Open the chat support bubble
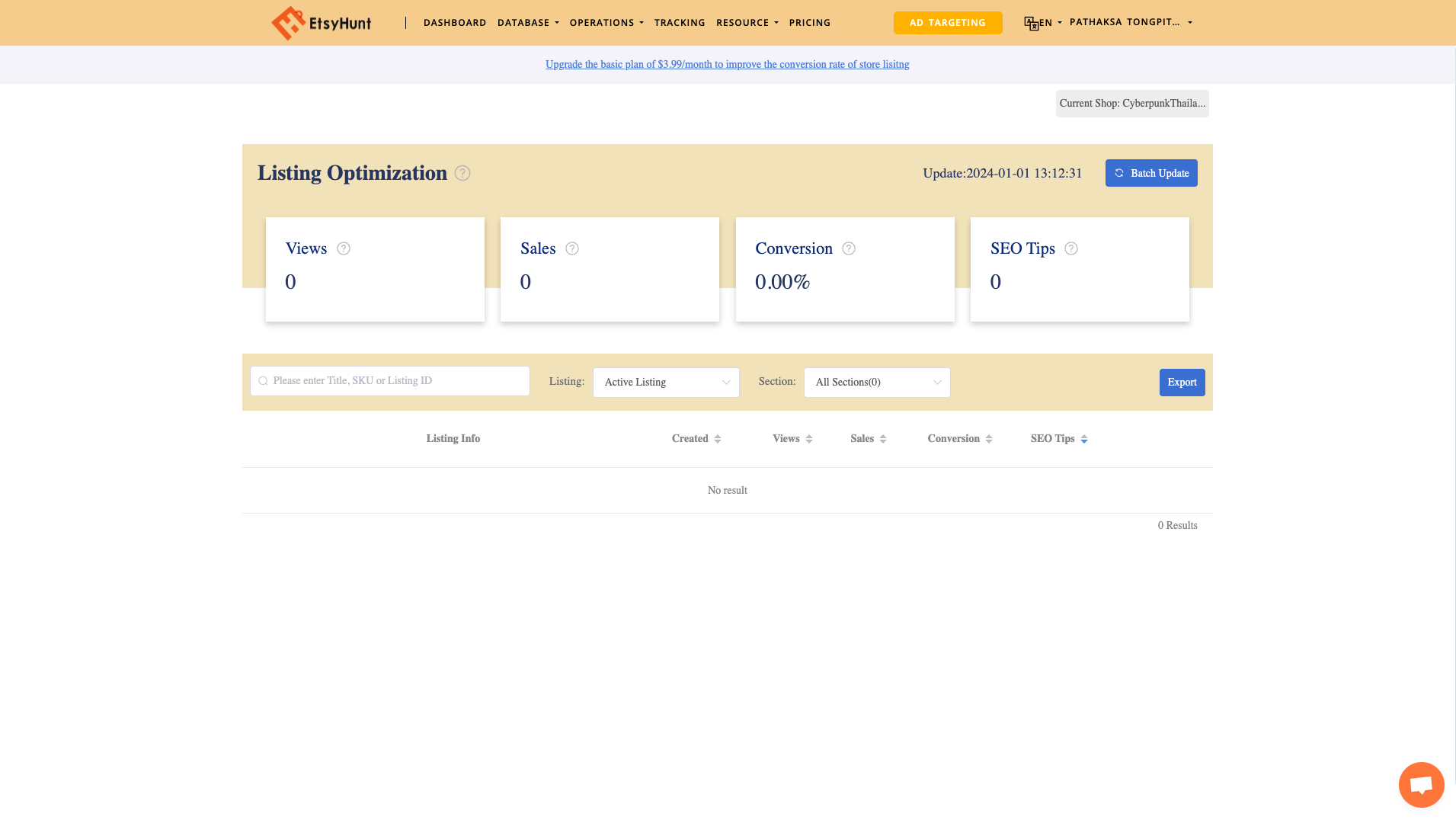 (1421, 784)
